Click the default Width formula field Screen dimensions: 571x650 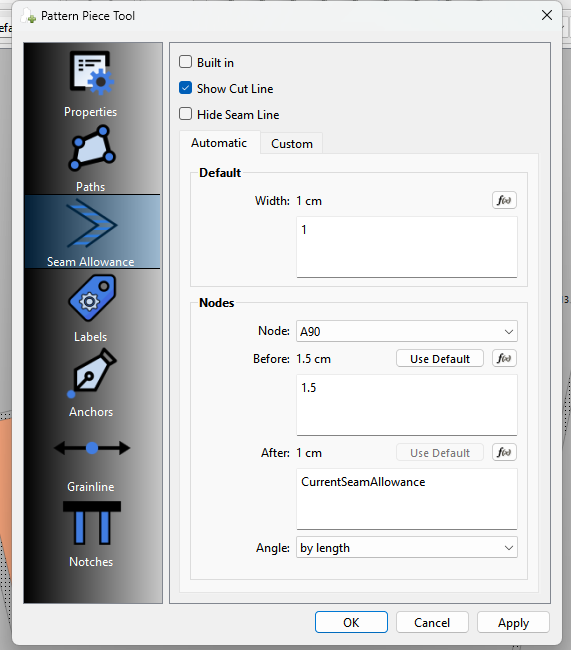click(x=407, y=247)
